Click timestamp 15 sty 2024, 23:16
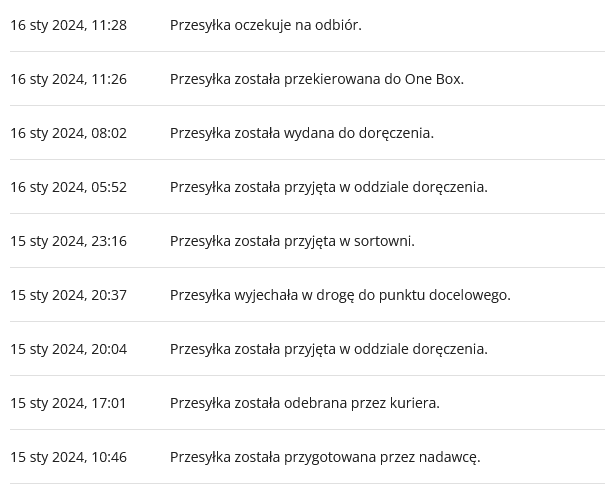Screen dimensions: 605x495 click(x=68, y=241)
